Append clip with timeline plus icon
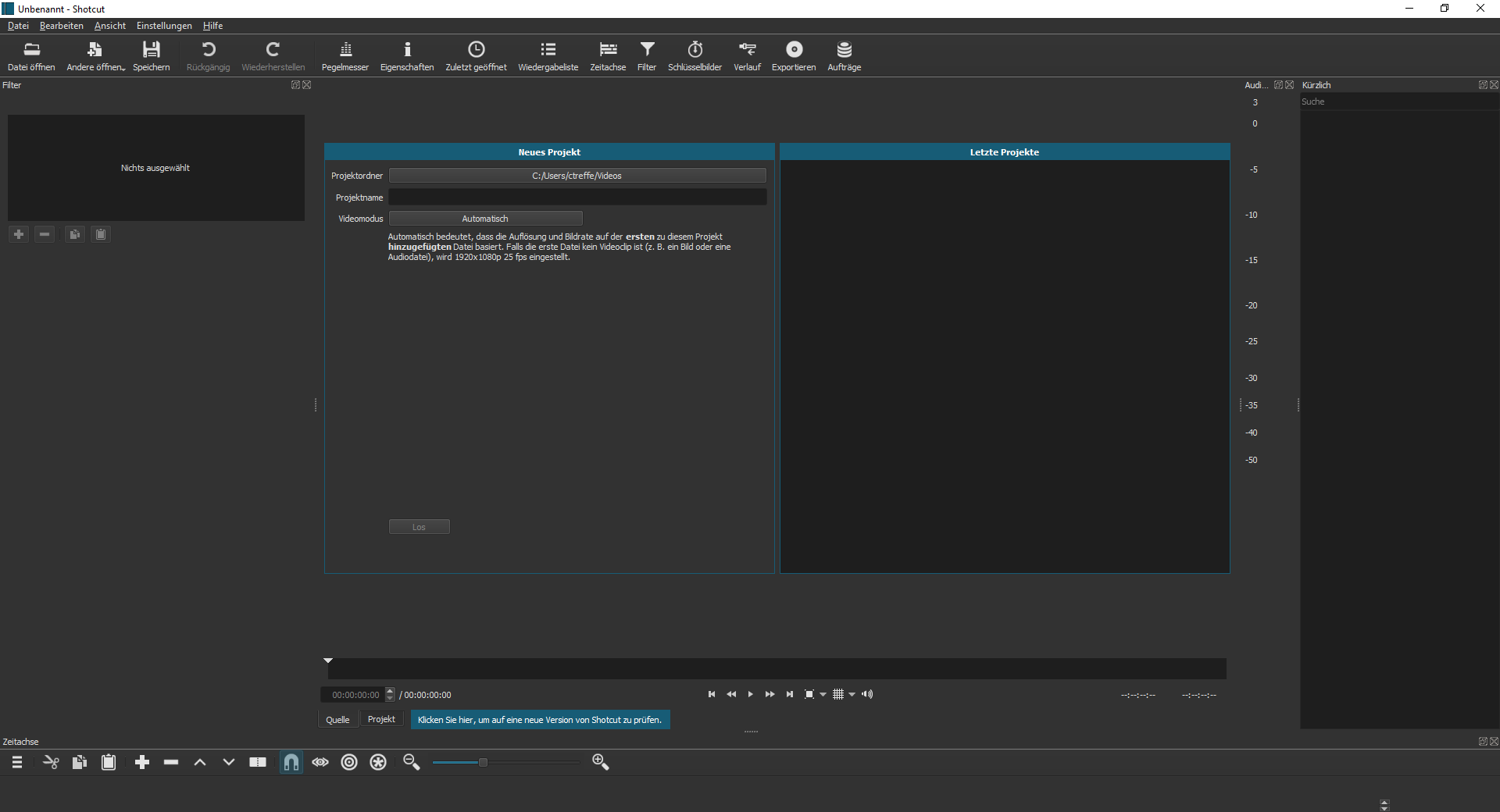The image size is (1500, 812). 142,762
